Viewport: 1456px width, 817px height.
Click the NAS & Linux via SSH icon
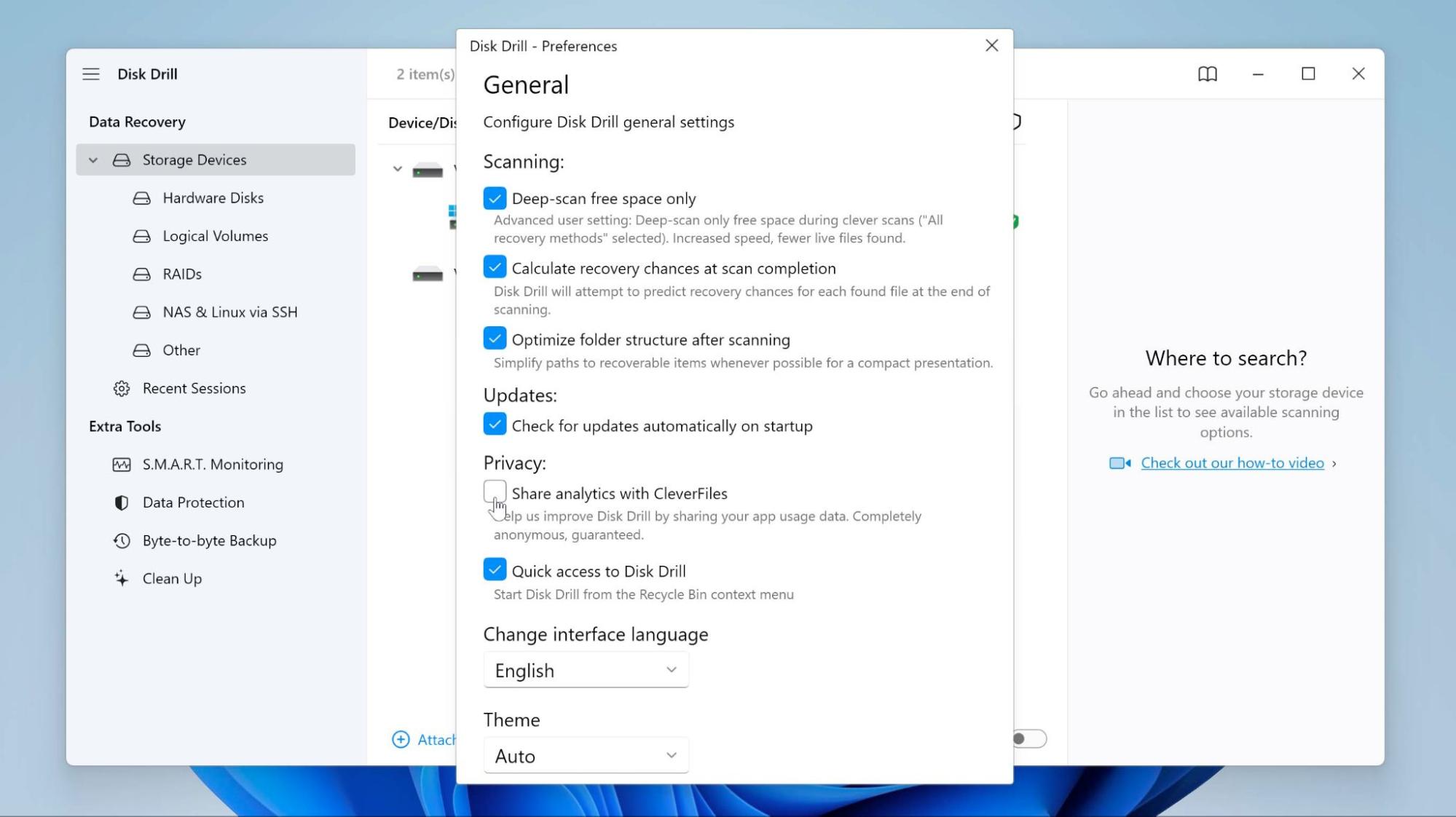coord(142,312)
